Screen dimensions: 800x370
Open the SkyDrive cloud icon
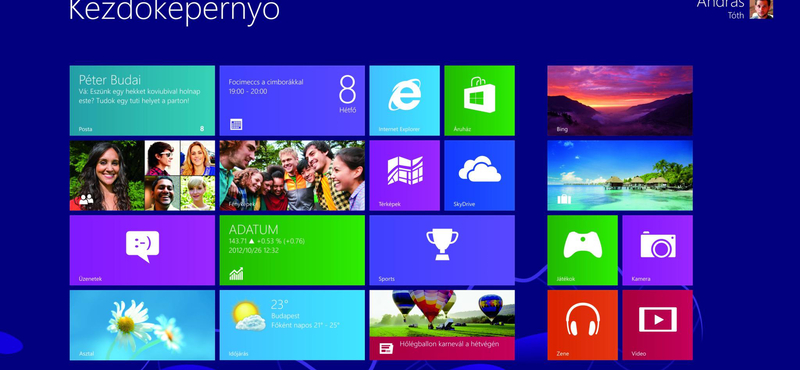coord(479,169)
